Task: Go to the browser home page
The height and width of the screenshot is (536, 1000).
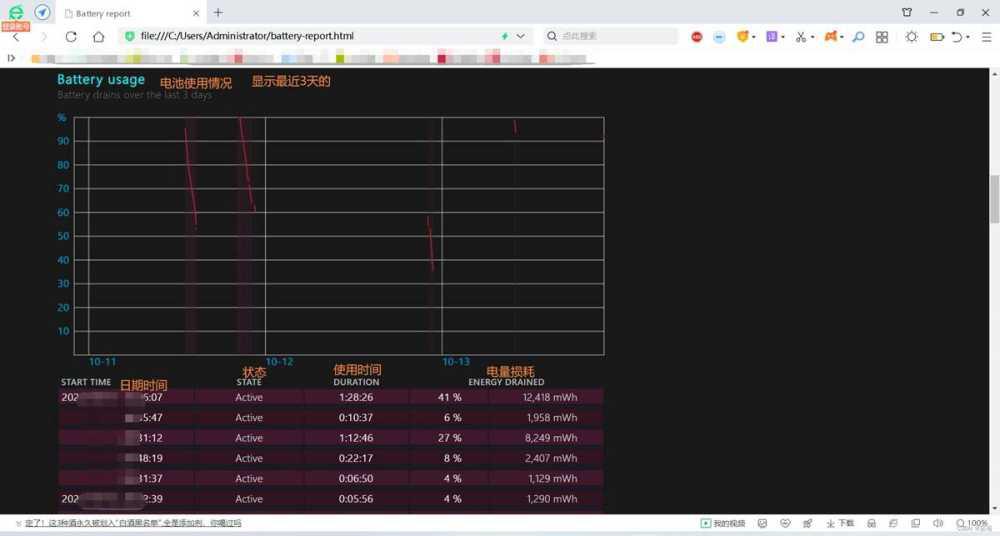Action: coord(98,37)
